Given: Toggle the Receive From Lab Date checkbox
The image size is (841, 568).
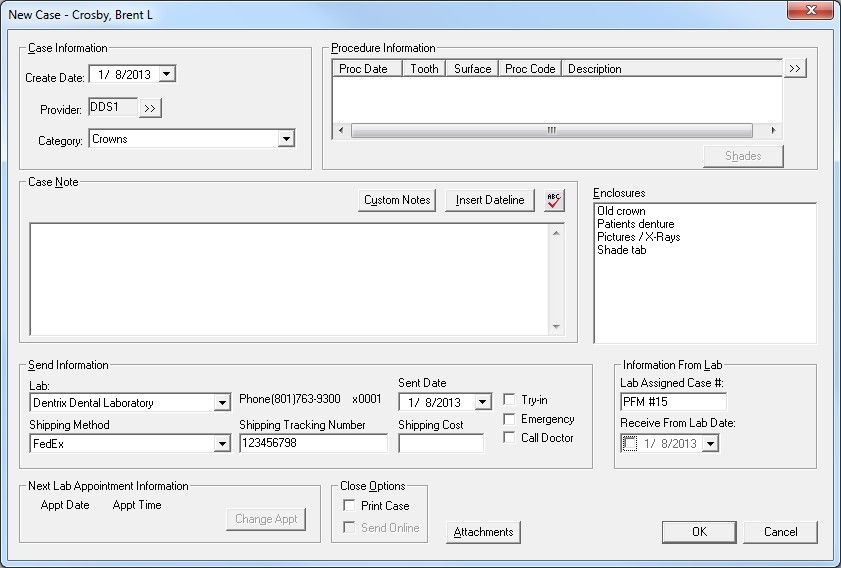Looking at the screenshot, I should pos(630,444).
